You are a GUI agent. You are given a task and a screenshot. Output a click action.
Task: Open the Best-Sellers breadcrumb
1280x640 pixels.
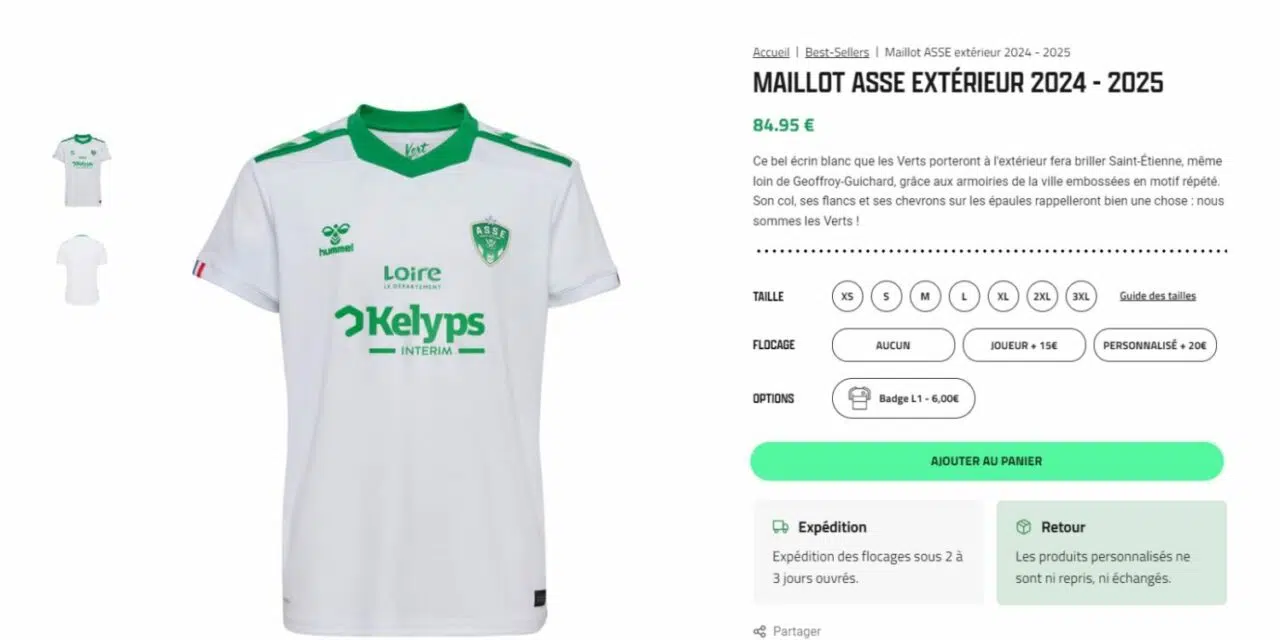[x=836, y=51]
